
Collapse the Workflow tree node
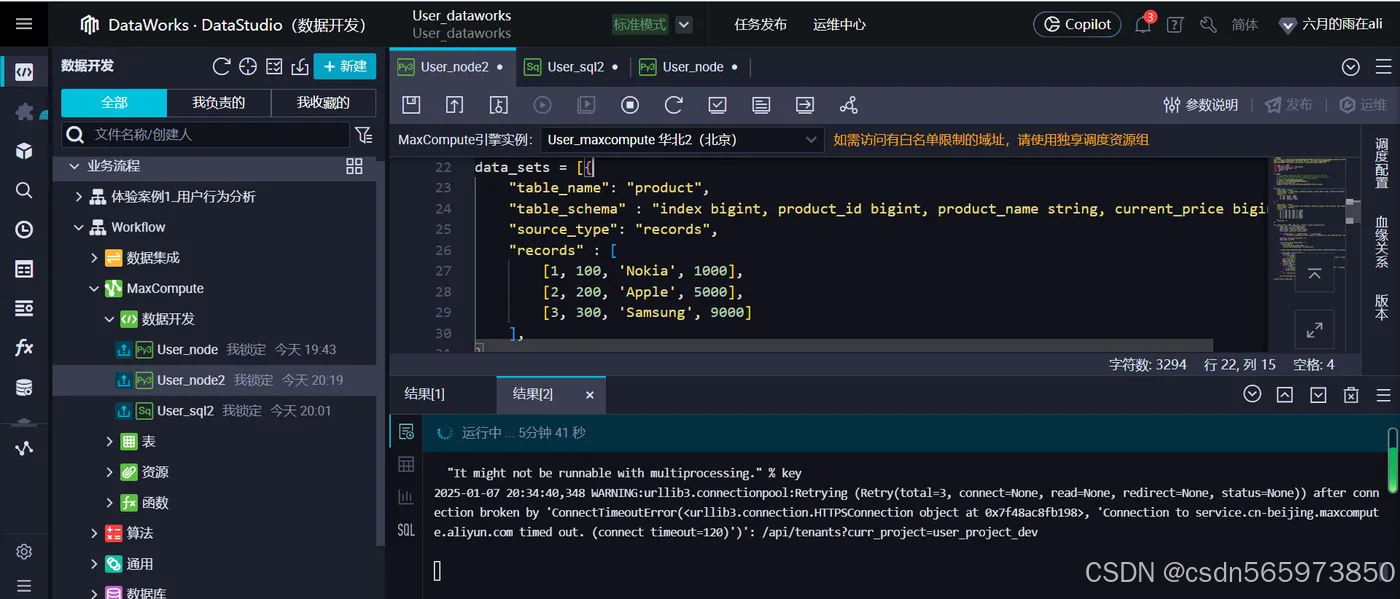point(79,227)
